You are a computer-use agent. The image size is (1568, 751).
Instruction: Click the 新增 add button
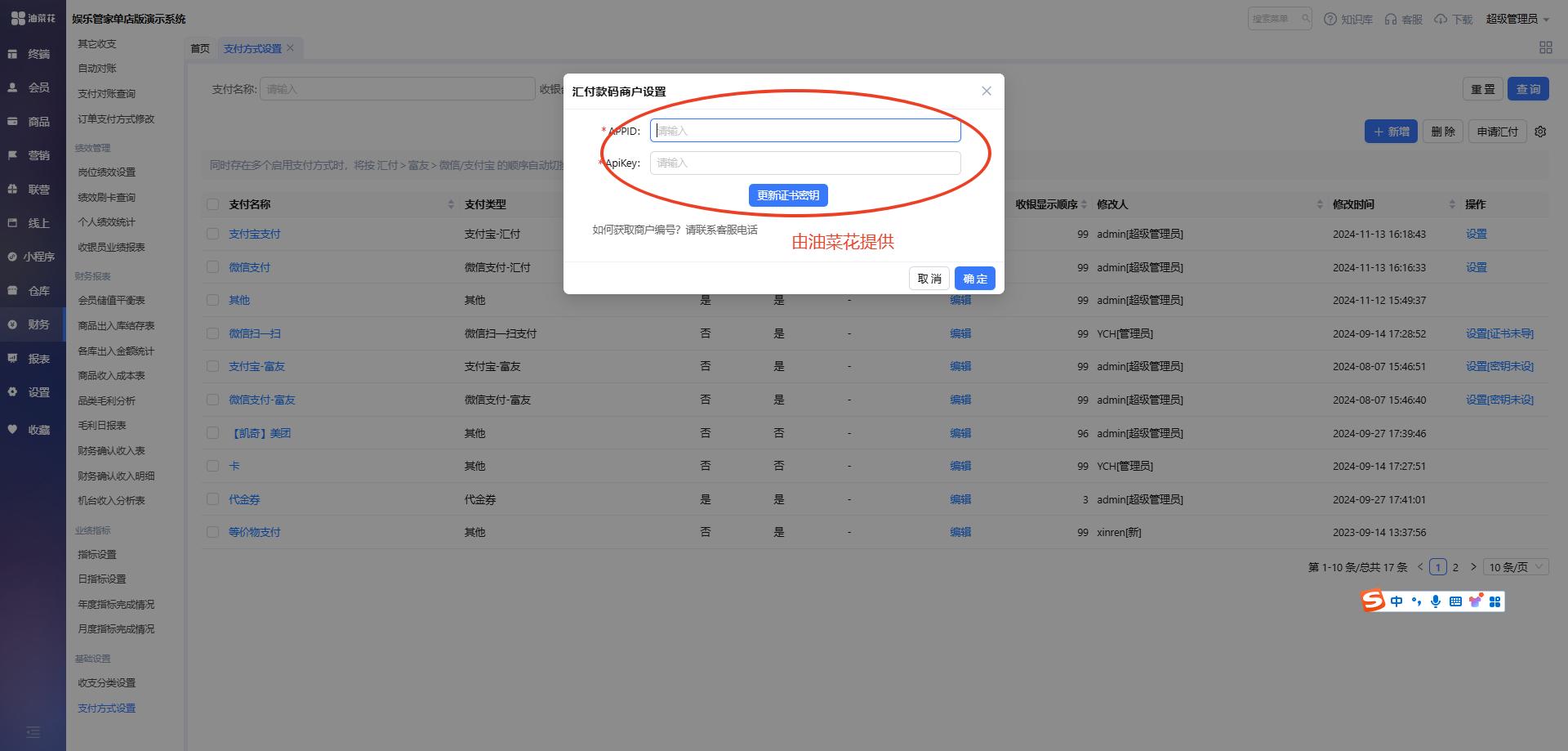(x=1391, y=132)
